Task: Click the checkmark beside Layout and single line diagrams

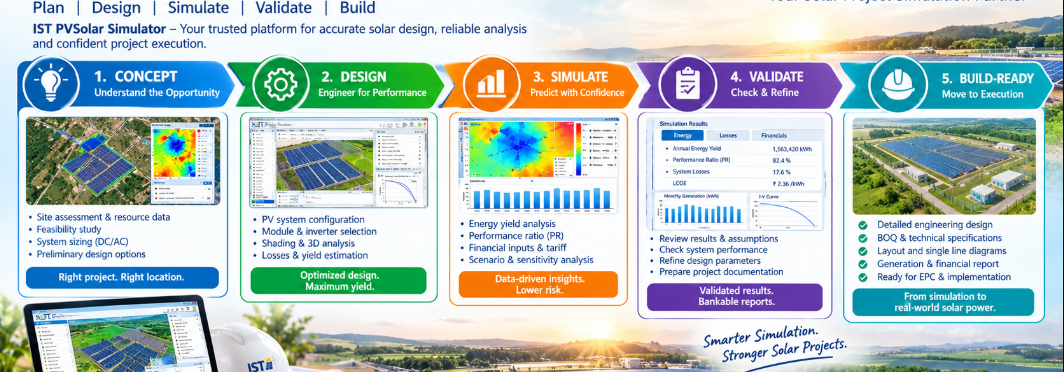Action: click(x=862, y=251)
